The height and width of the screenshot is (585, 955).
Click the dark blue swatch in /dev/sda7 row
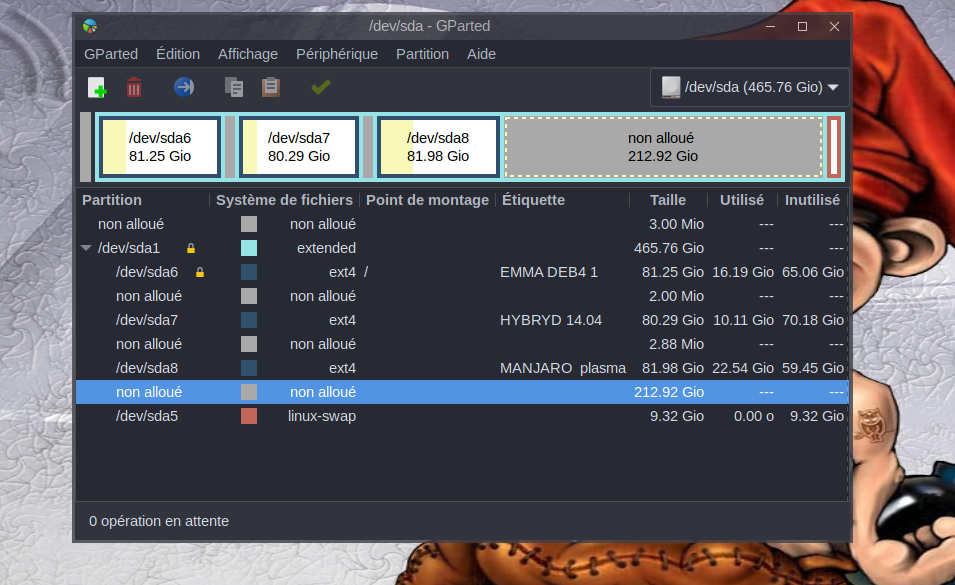tap(249, 320)
